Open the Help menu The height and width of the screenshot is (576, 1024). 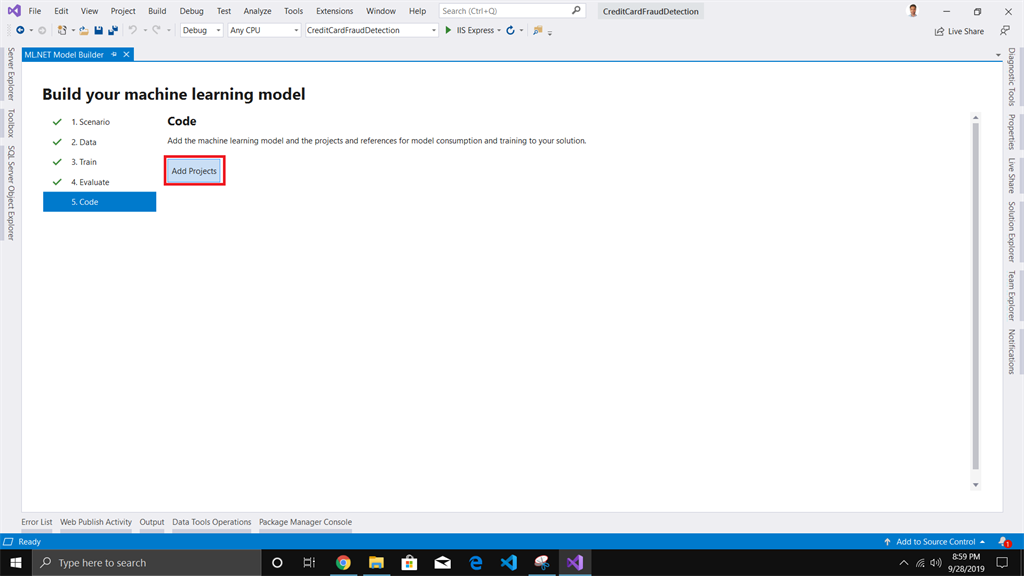pos(417,11)
